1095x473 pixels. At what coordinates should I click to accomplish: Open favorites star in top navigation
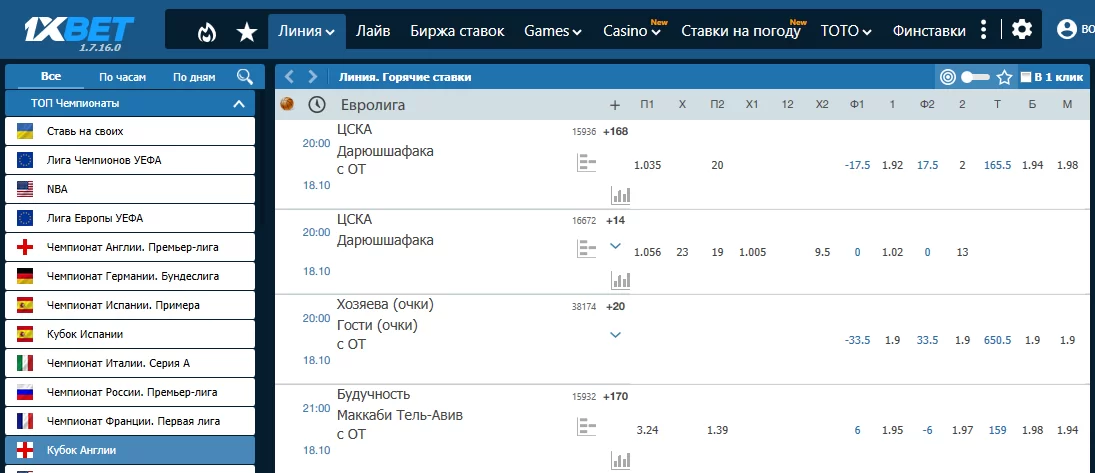(x=247, y=31)
